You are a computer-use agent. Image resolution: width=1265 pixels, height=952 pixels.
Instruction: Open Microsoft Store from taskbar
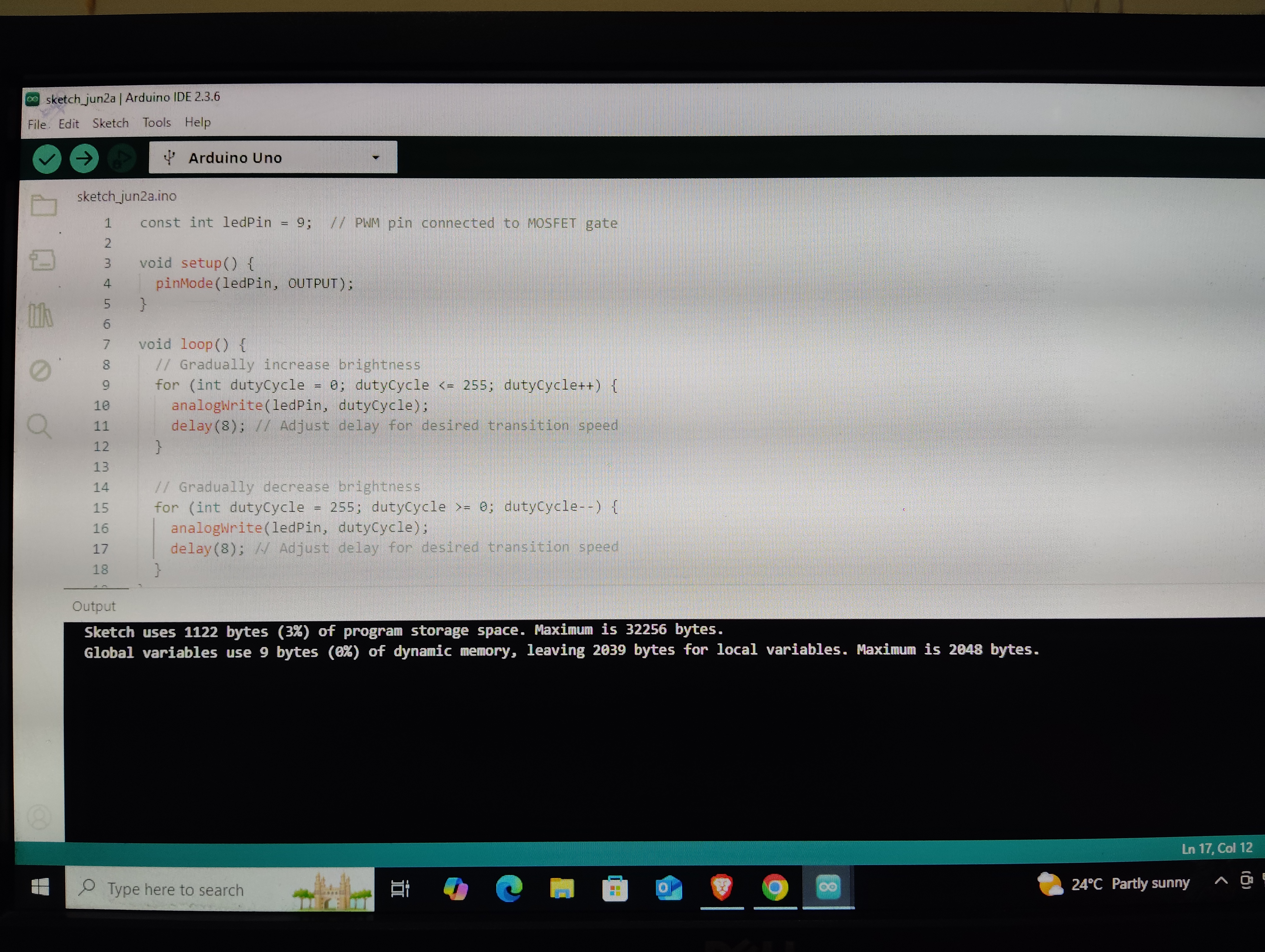coord(615,888)
